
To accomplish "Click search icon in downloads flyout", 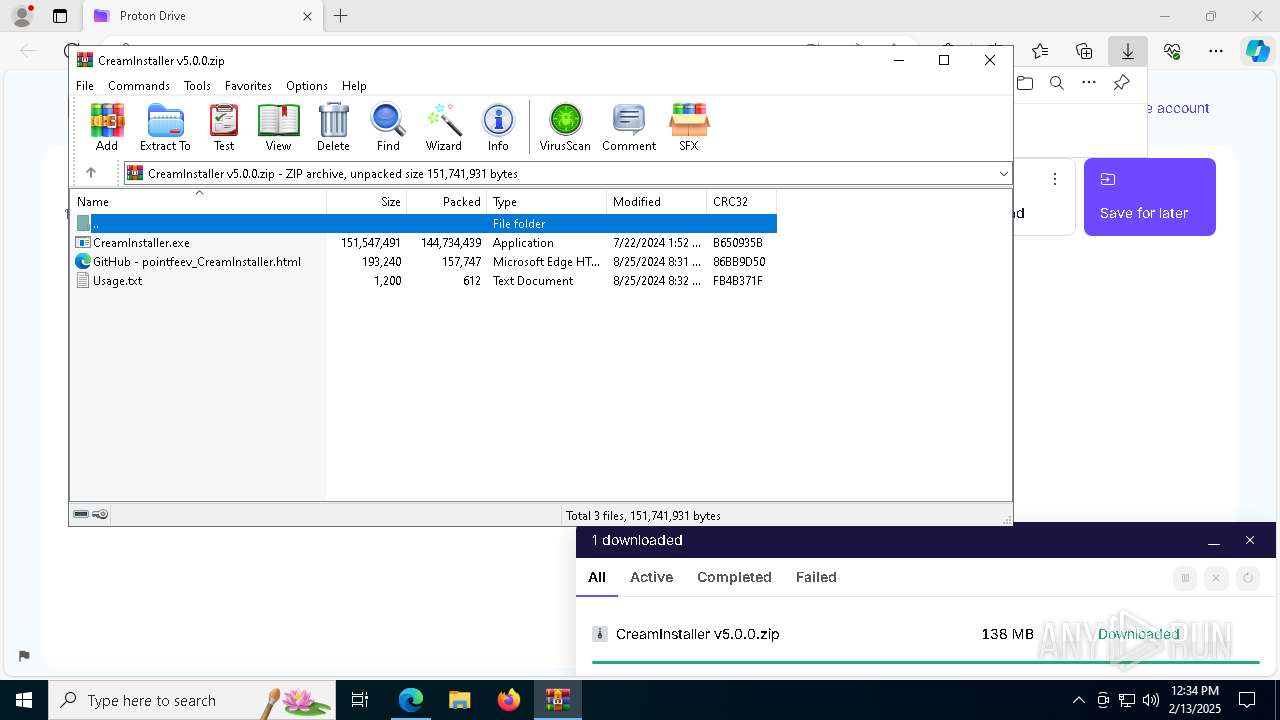I will tap(1057, 83).
